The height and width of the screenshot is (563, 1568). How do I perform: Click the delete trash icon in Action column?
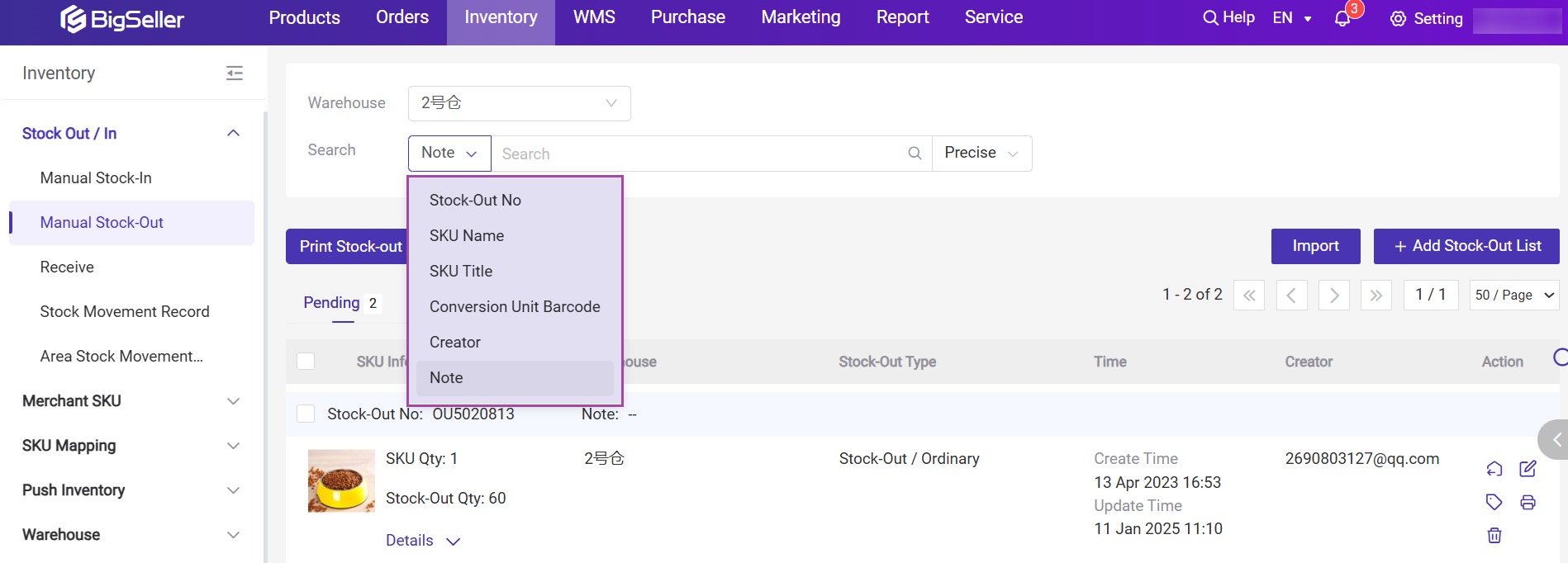coord(1494,536)
